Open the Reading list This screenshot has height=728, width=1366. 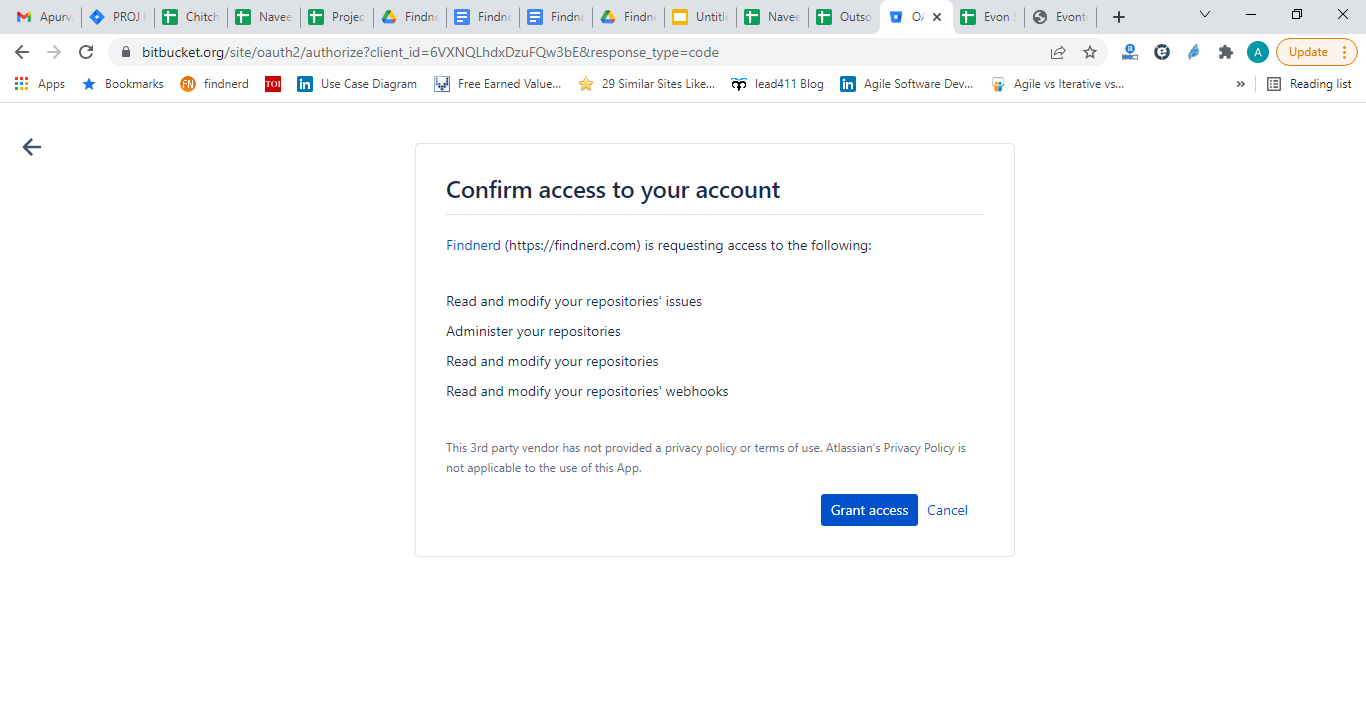[1309, 84]
